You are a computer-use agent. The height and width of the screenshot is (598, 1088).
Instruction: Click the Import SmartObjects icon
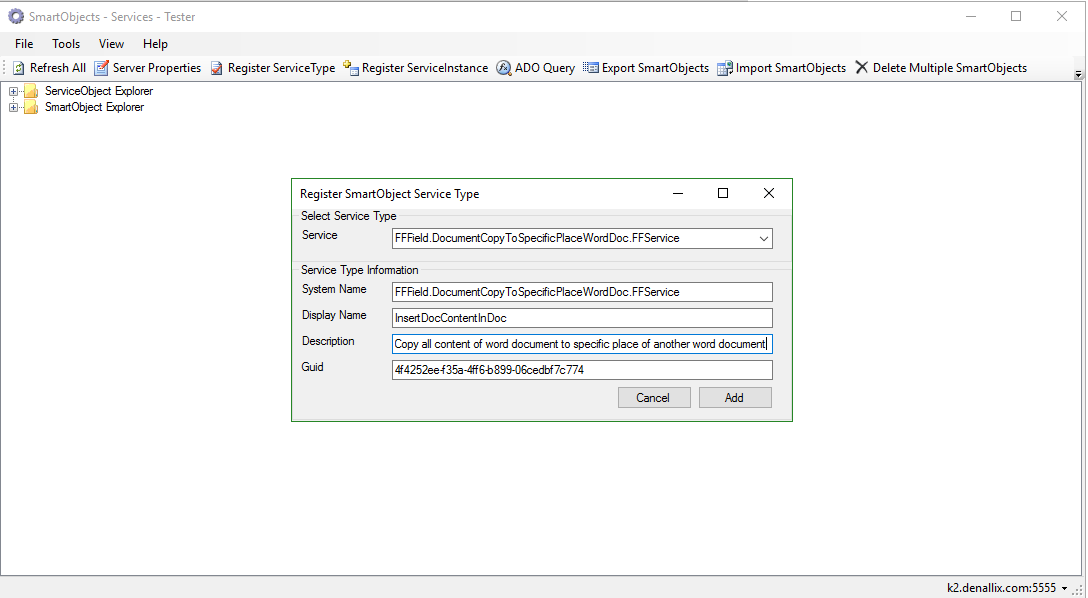pos(725,68)
